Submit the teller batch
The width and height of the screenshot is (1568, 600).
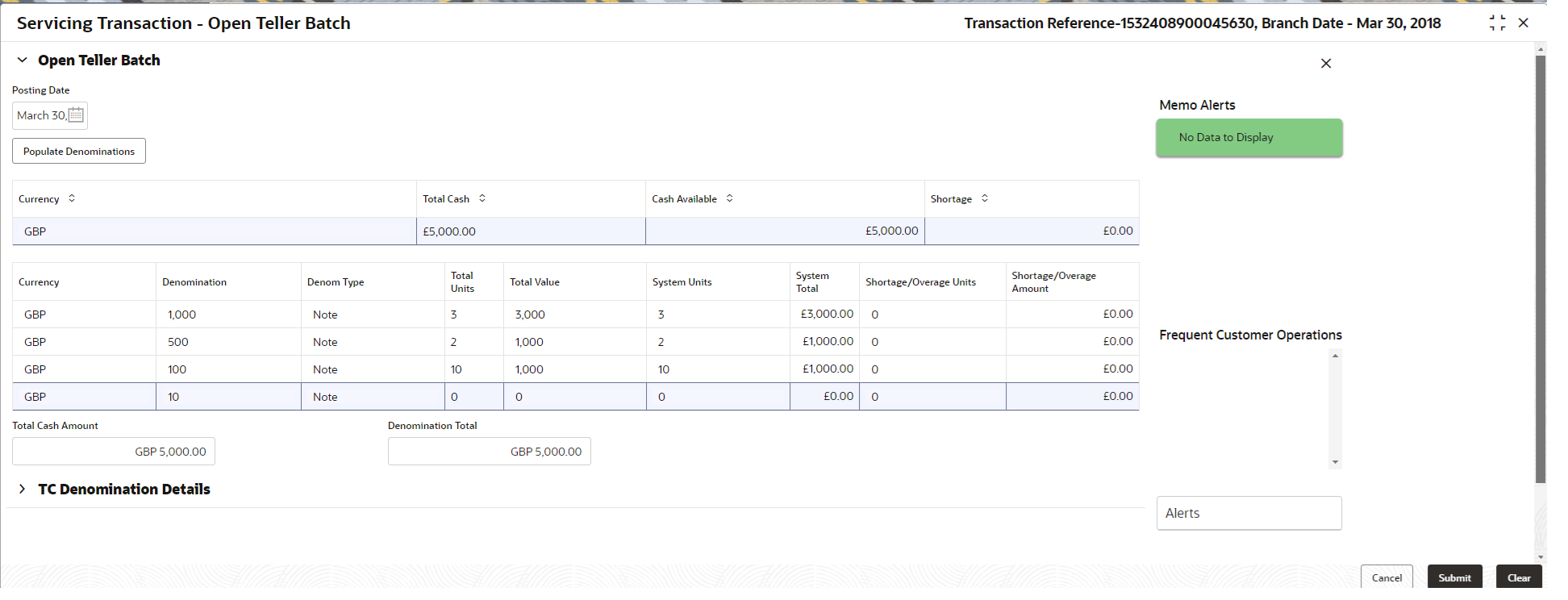pyautogui.click(x=1454, y=577)
